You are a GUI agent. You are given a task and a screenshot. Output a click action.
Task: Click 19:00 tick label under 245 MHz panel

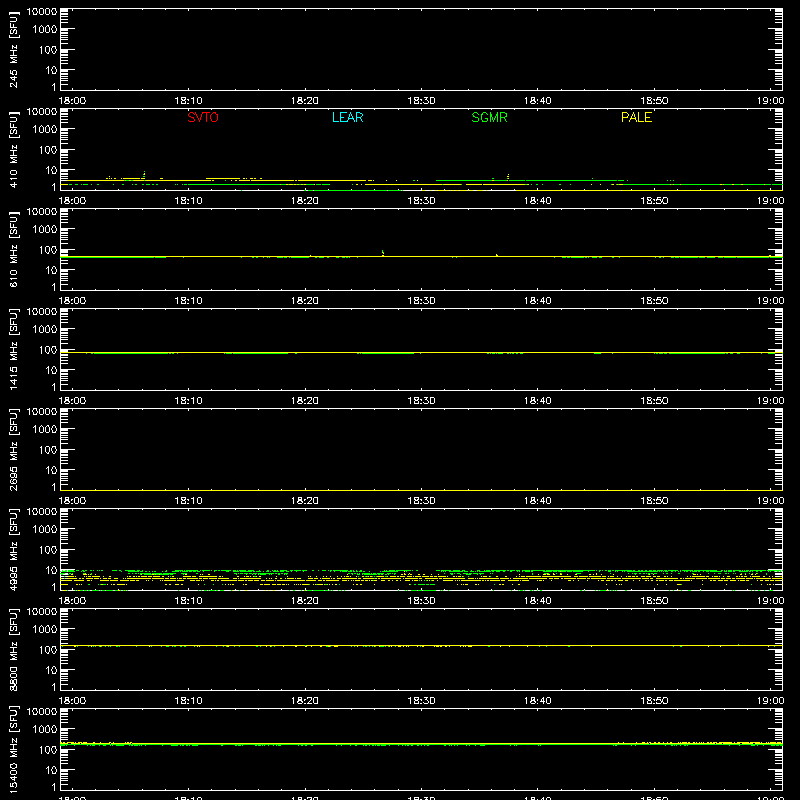(770, 101)
